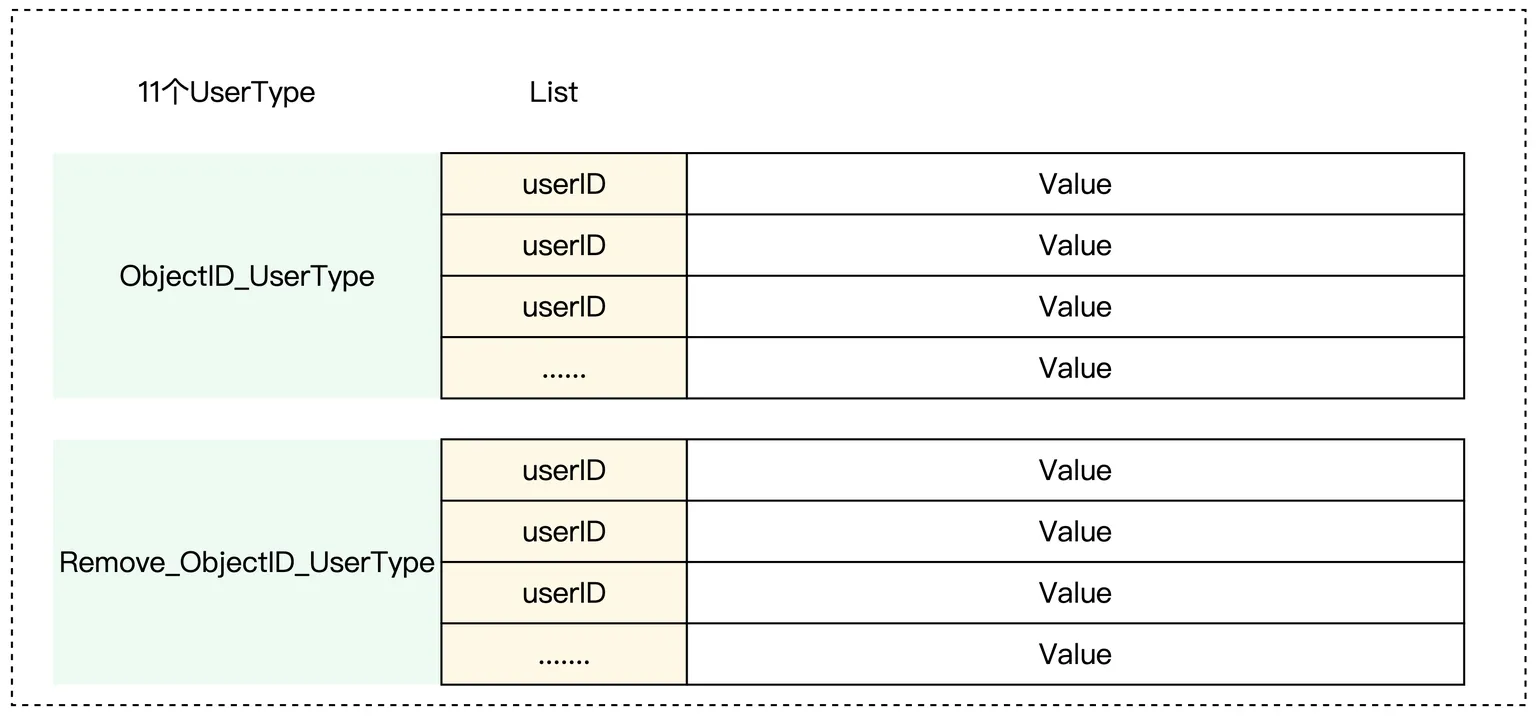Screen dimensions: 1540x719
Task: Click first userID cell in ObjectID_UserType list
Action: [x=564, y=184]
